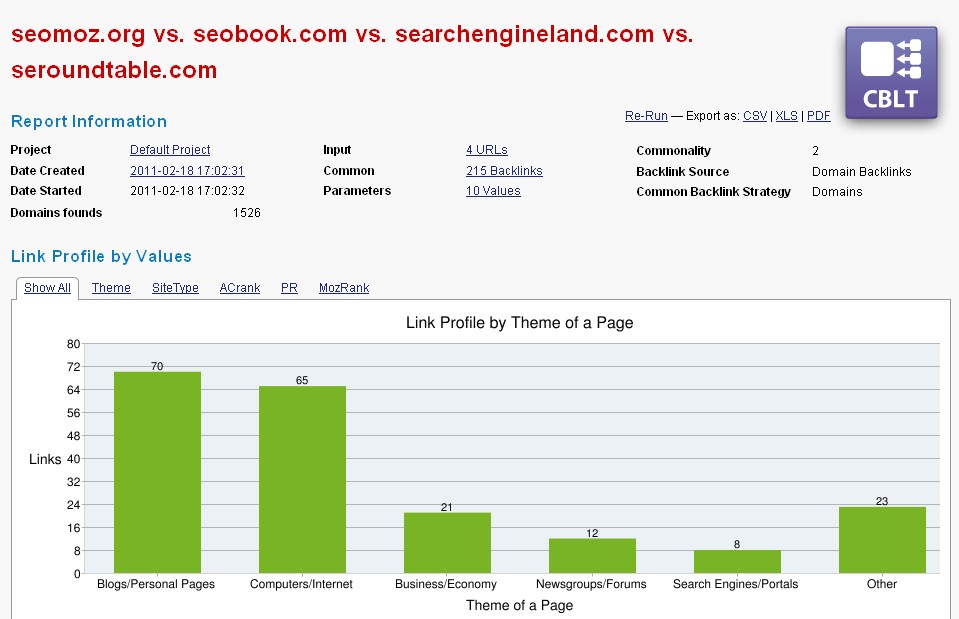Switch to the SiteType tab

[175, 287]
